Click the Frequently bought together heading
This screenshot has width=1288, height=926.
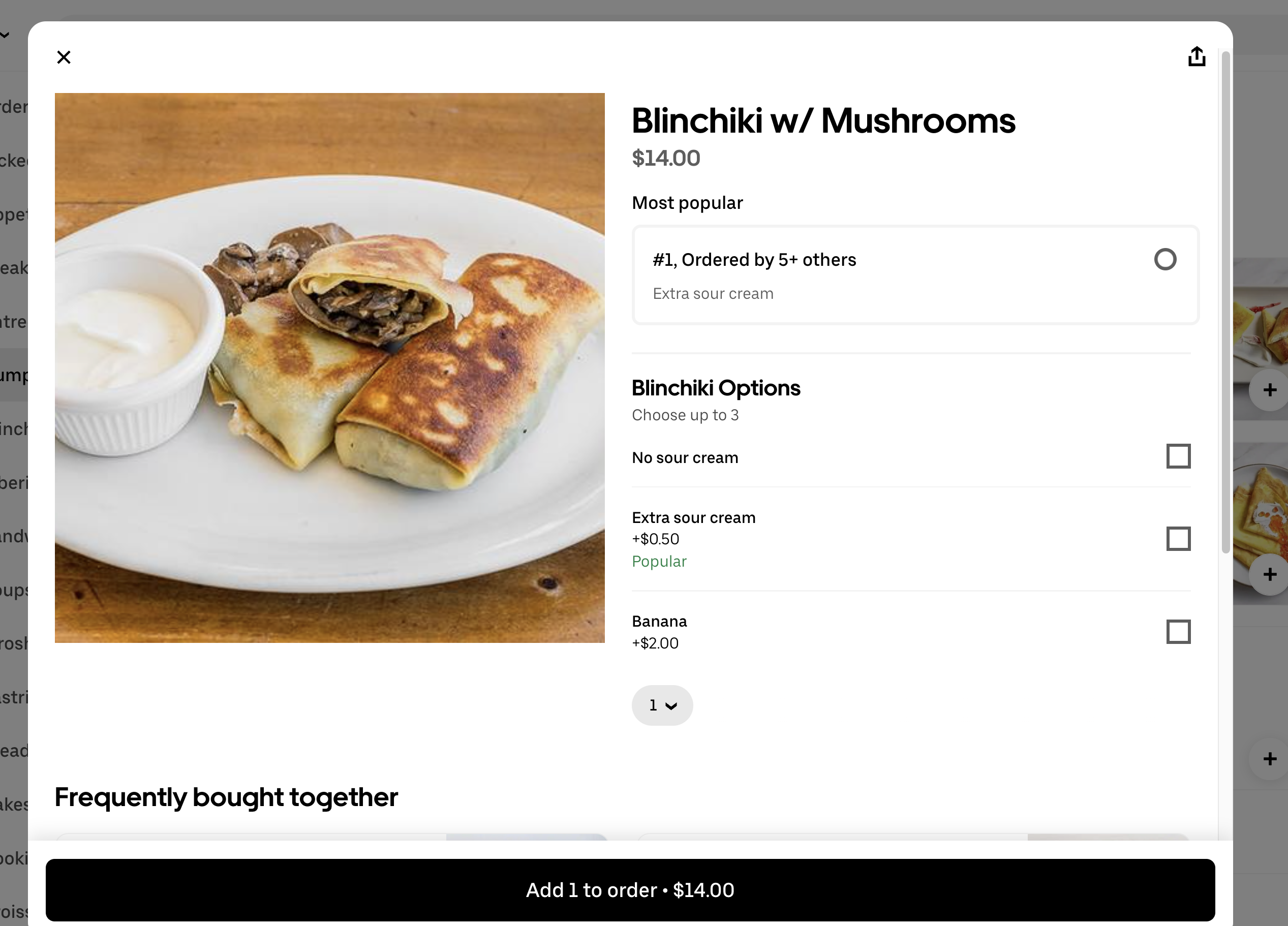pos(226,797)
